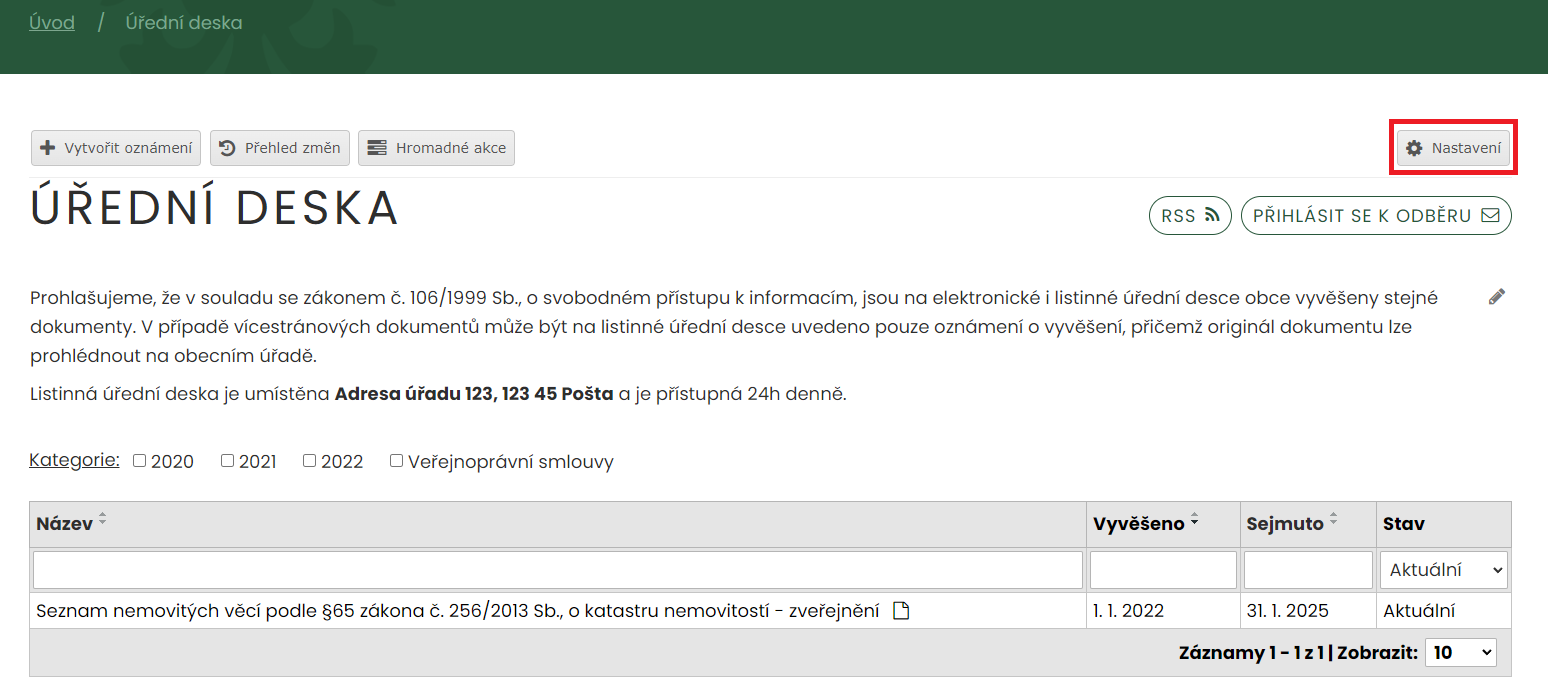Click the pencil edit icon beside description

click(x=1496, y=296)
